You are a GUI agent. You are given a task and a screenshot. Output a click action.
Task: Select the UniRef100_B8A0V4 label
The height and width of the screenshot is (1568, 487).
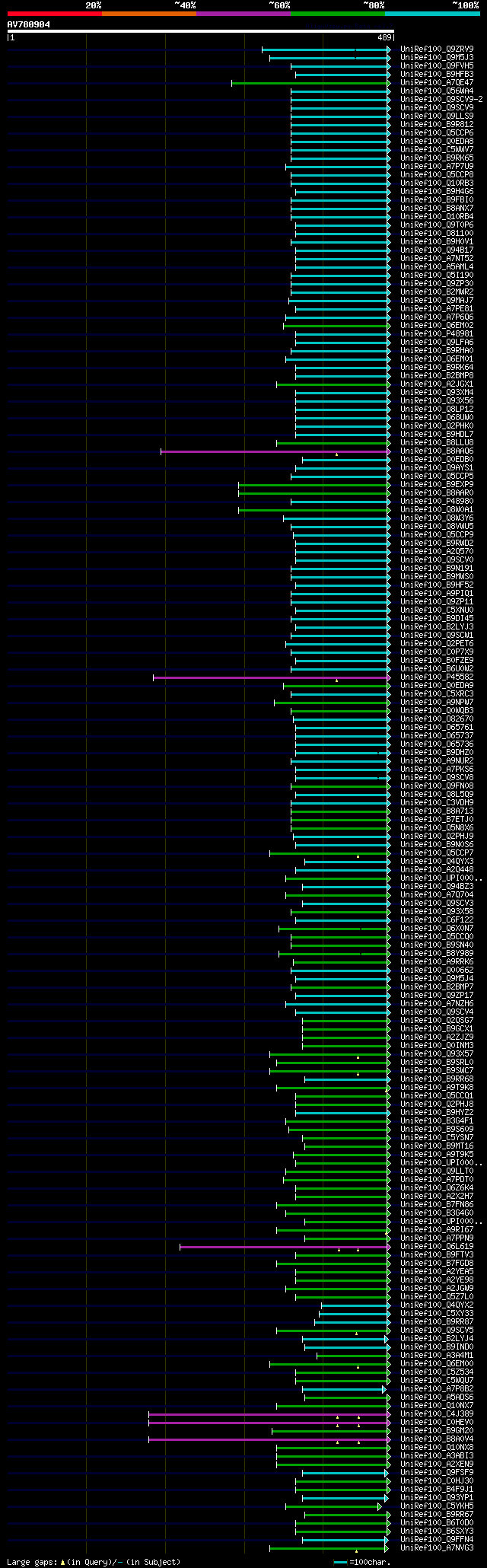[x=437, y=1439]
